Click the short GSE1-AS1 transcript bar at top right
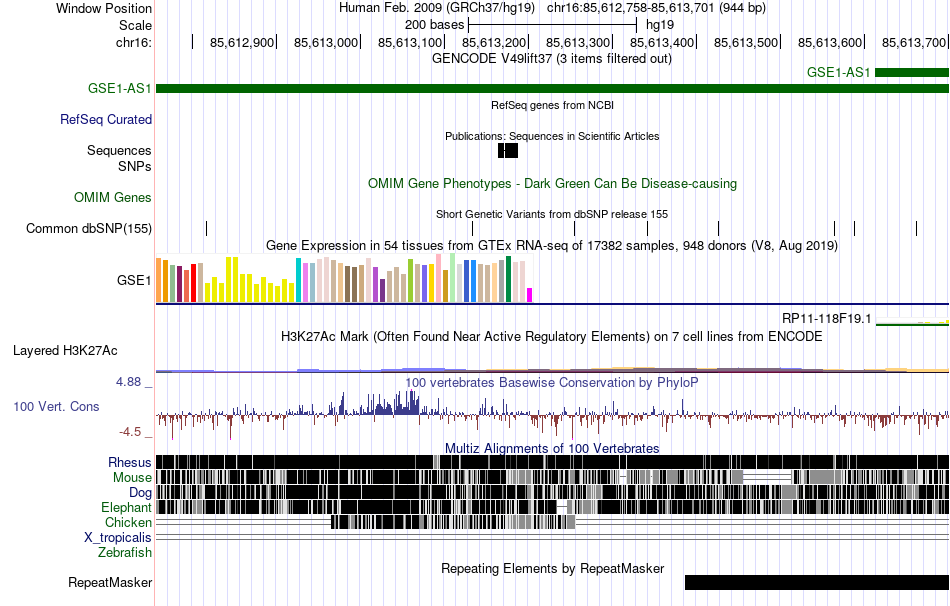950x606 pixels. 912,73
